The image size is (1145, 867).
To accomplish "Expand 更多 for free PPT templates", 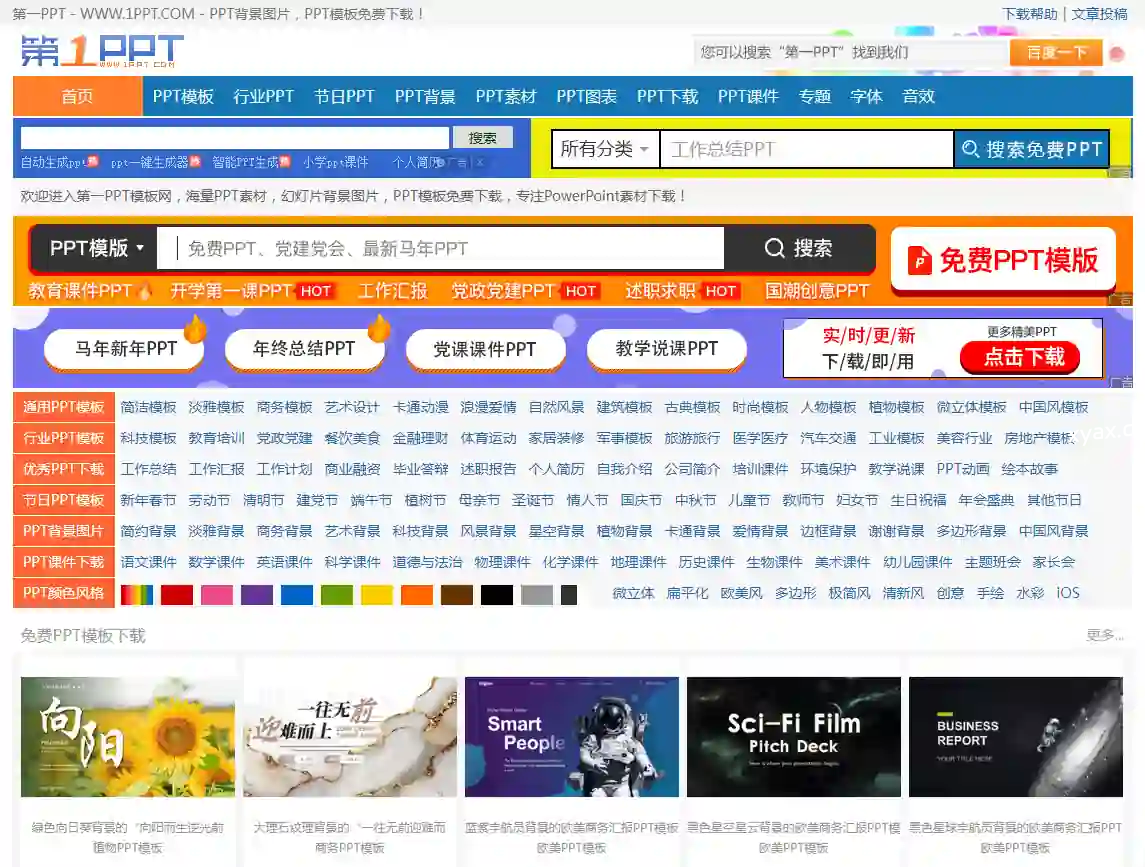I will pyautogui.click(x=1104, y=635).
